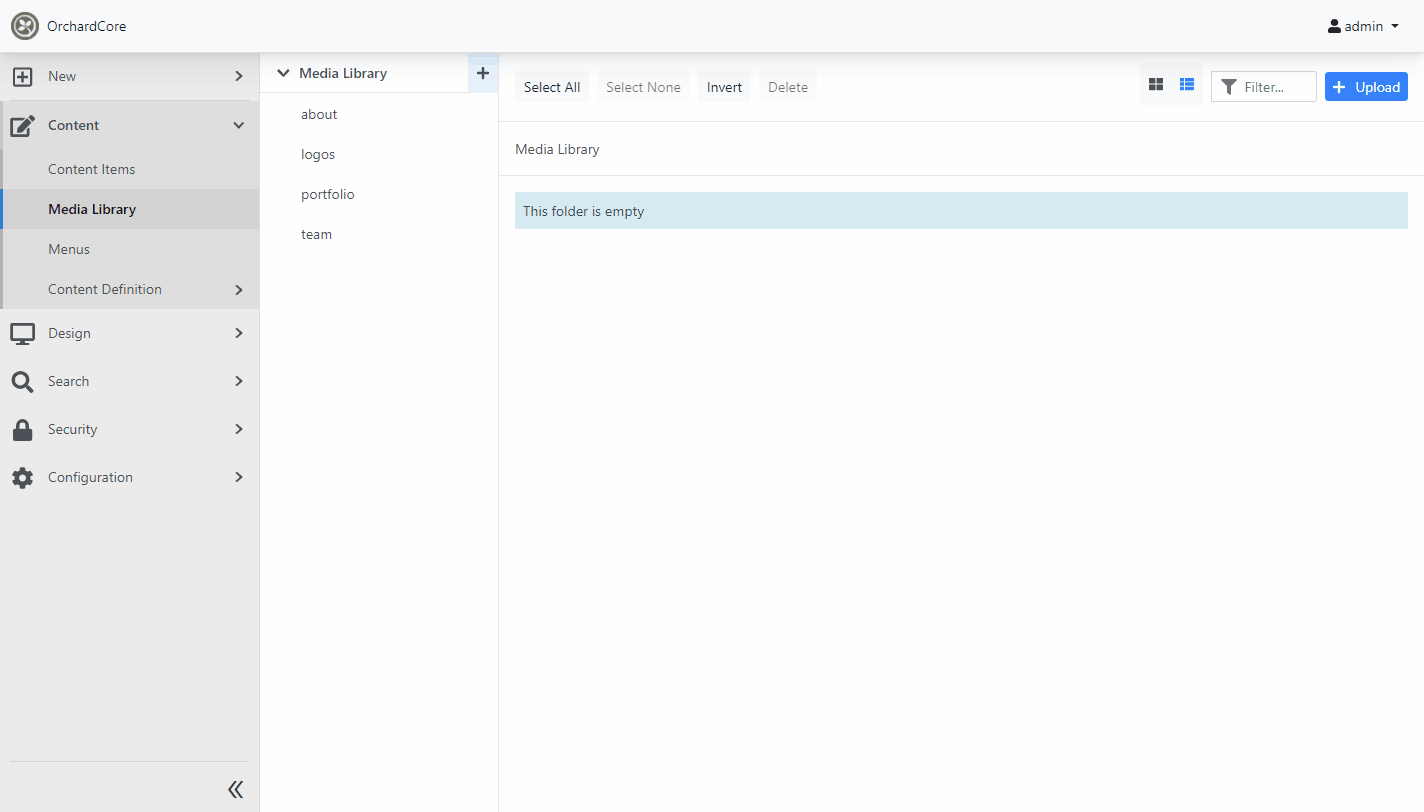
Task: Open the admin user dropdown
Action: click(x=1363, y=26)
